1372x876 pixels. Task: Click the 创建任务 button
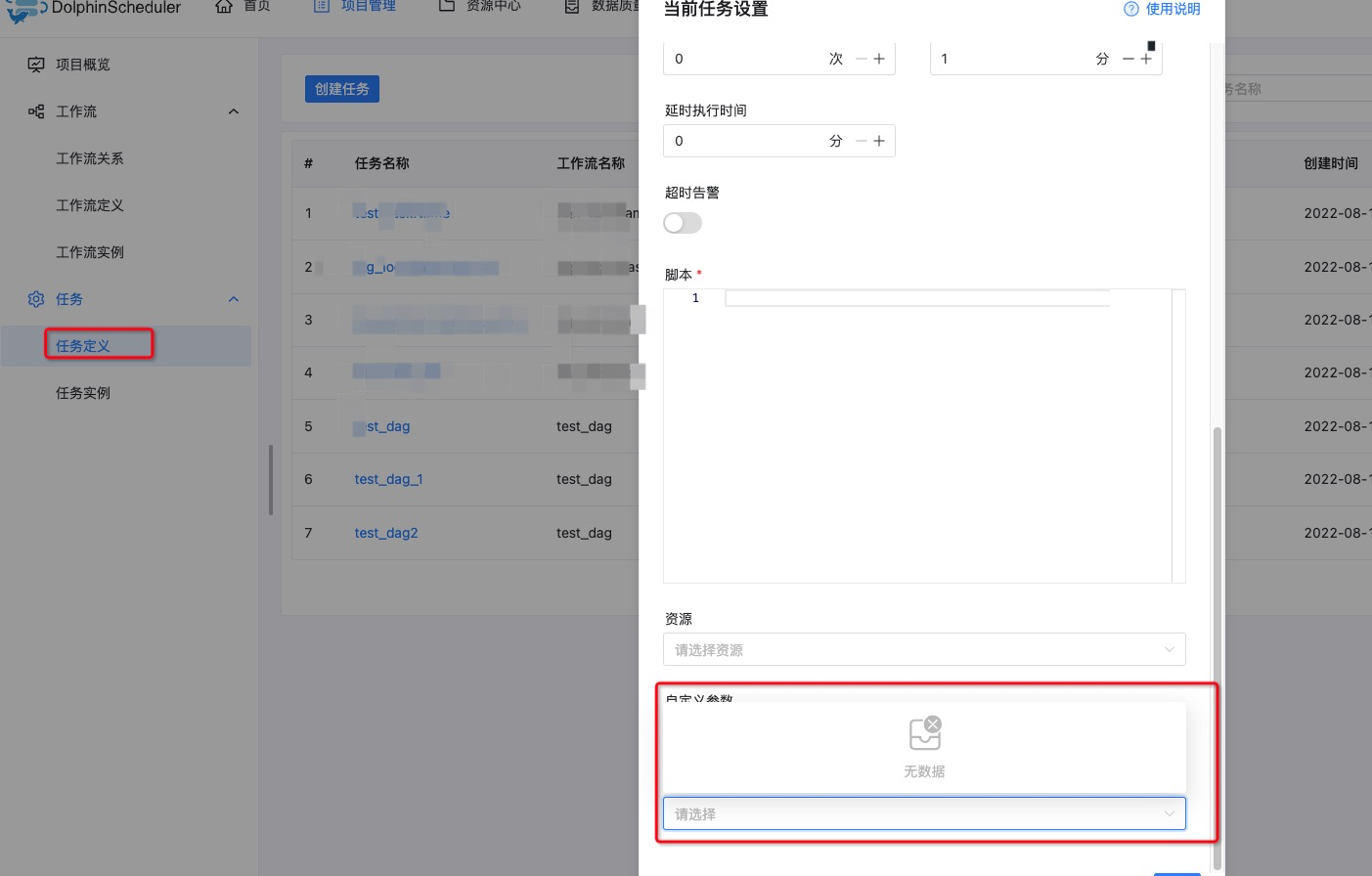tap(342, 89)
